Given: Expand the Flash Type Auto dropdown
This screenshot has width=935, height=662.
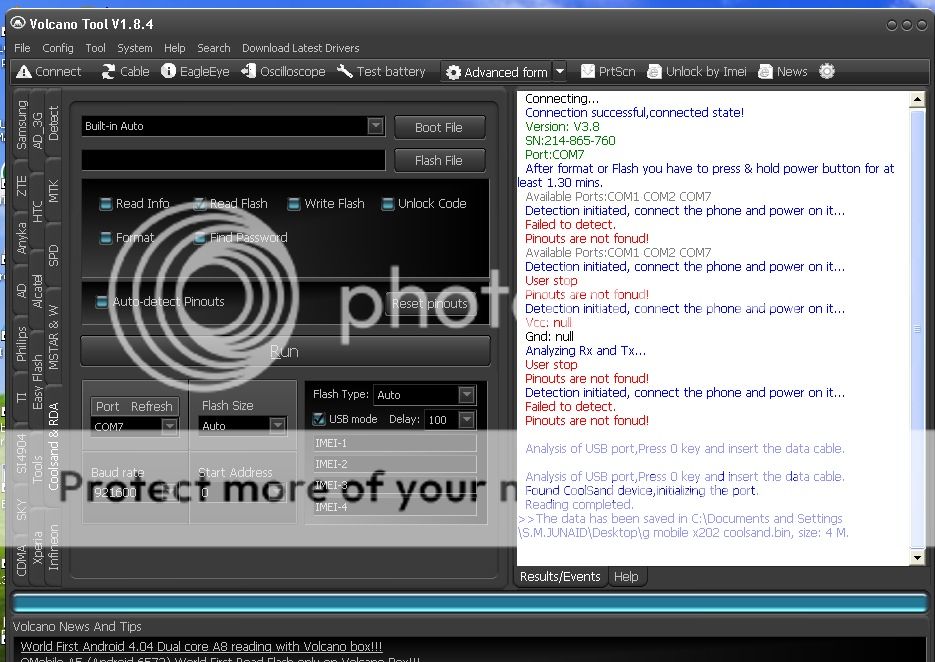Looking at the screenshot, I should tap(466, 394).
